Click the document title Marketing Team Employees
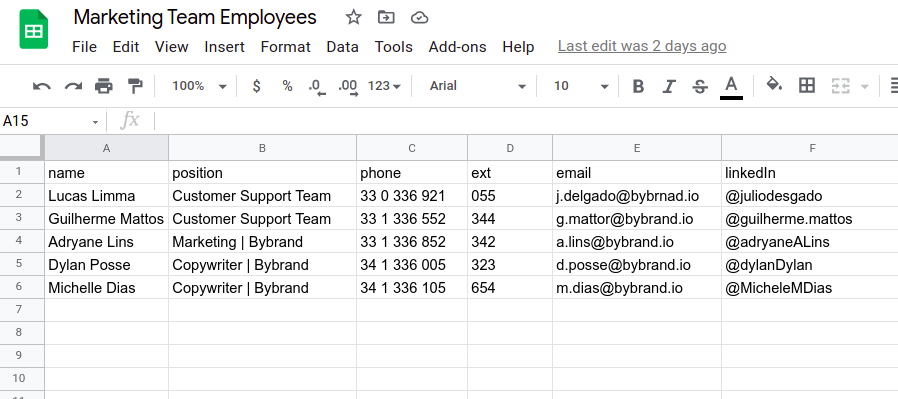This screenshot has height=399, width=898. [x=195, y=17]
